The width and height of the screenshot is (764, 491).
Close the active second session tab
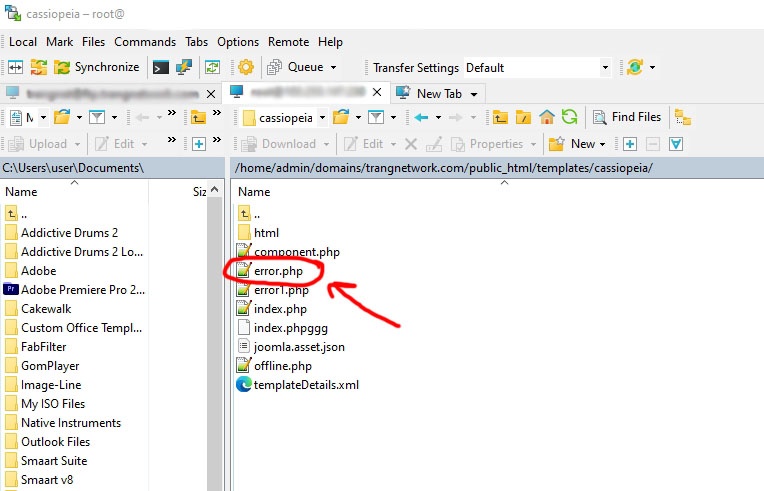377,92
